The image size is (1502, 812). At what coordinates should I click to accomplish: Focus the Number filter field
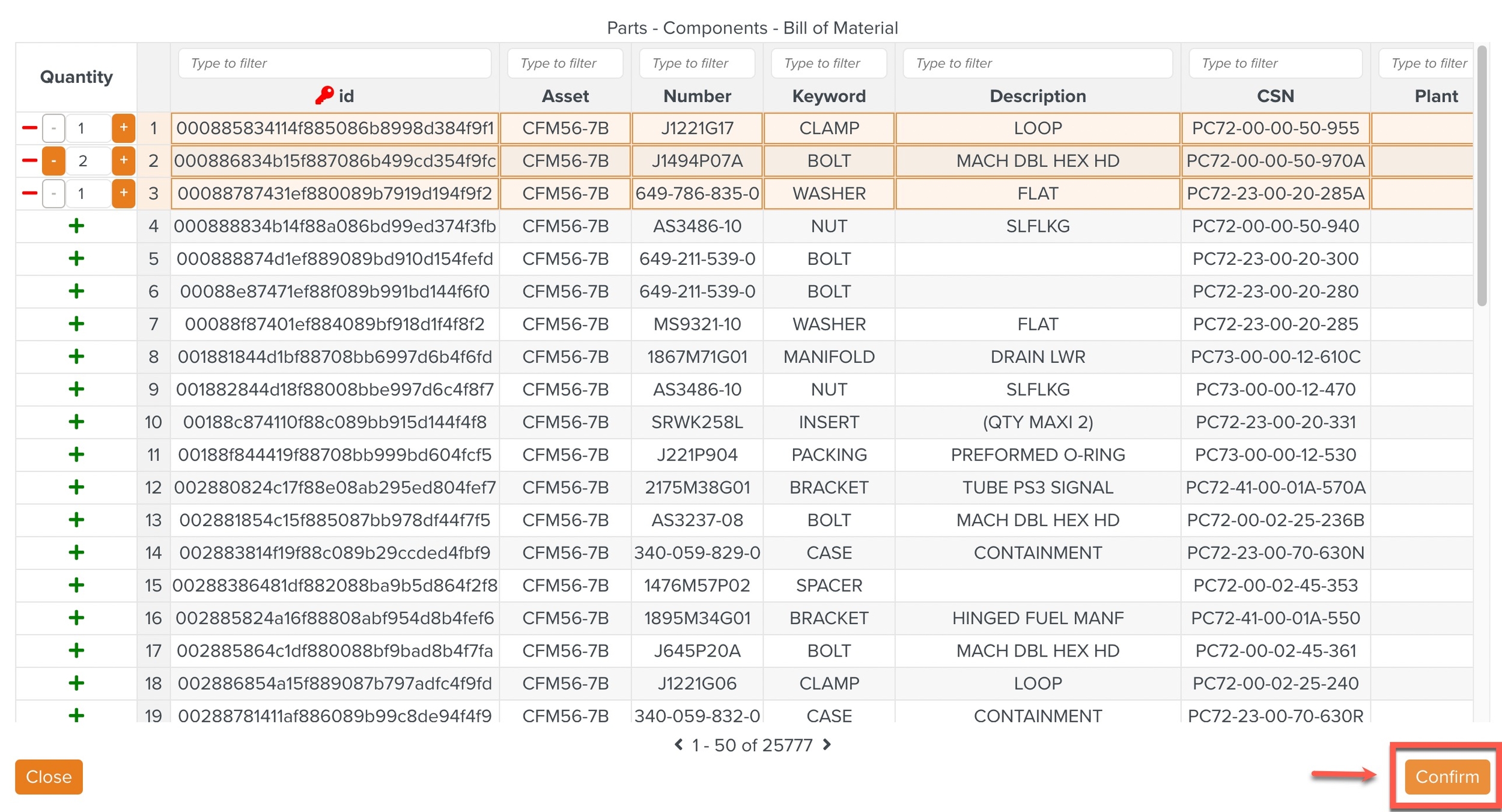click(697, 63)
